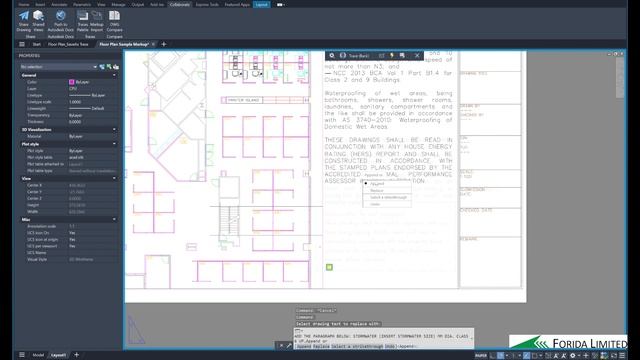Click the Markup Import tool

[x=97, y=21]
